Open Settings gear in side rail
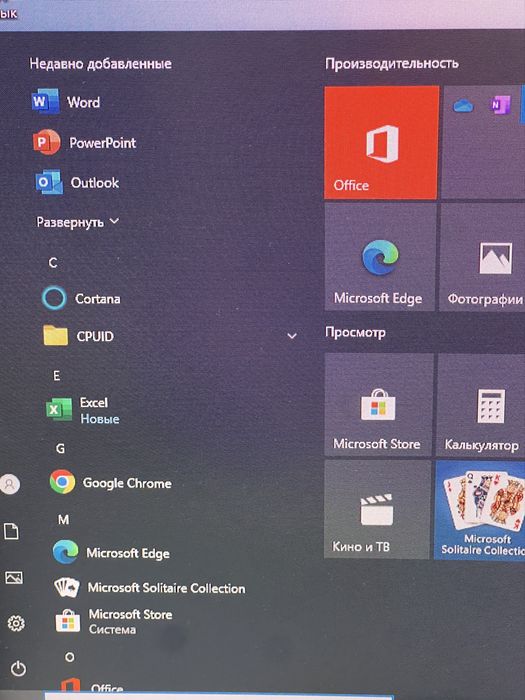The height and width of the screenshot is (700, 525). point(16,623)
